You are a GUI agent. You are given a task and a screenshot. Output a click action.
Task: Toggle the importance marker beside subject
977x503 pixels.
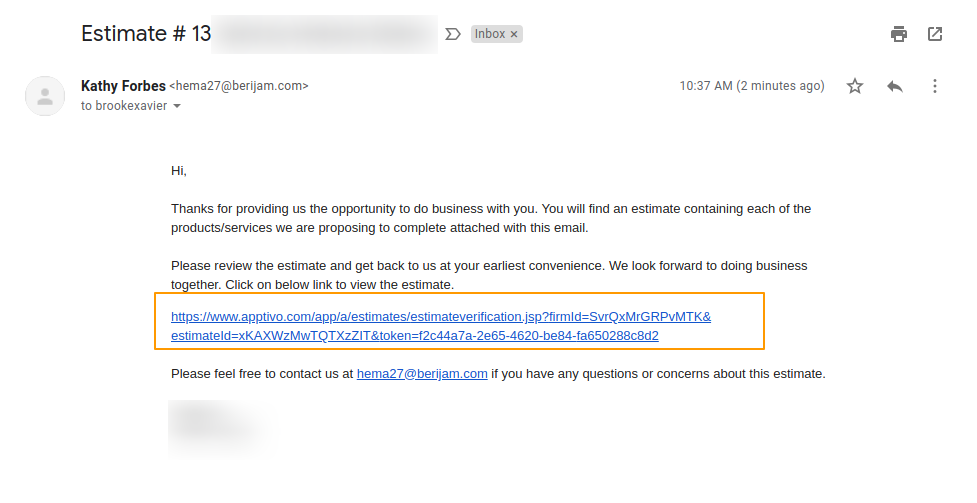[452, 34]
